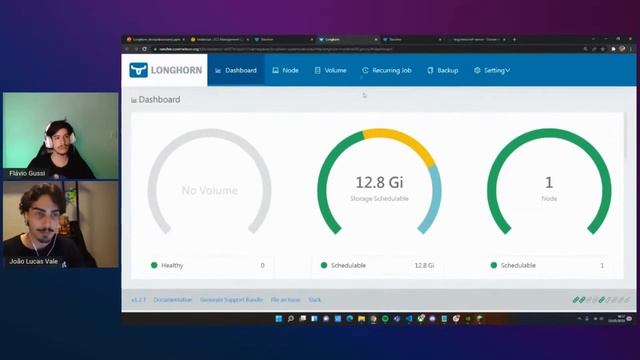Open the Documentation link

(x=173, y=300)
